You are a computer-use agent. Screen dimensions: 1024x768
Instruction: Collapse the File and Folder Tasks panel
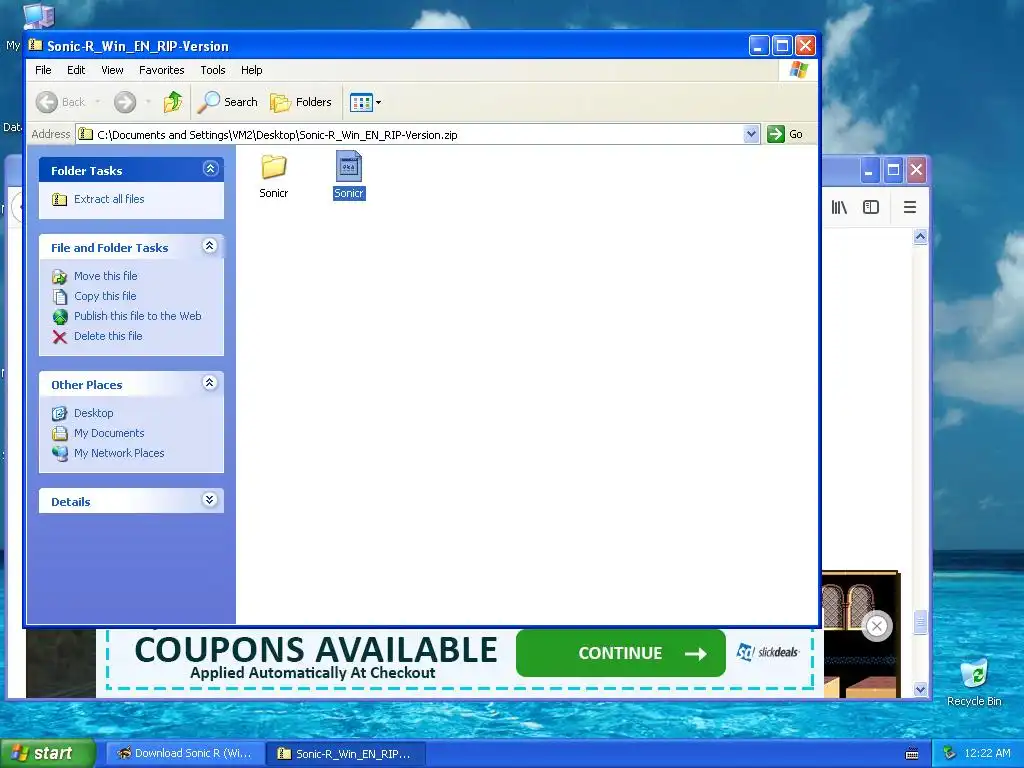pyautogui.click(x=210, y=246)
